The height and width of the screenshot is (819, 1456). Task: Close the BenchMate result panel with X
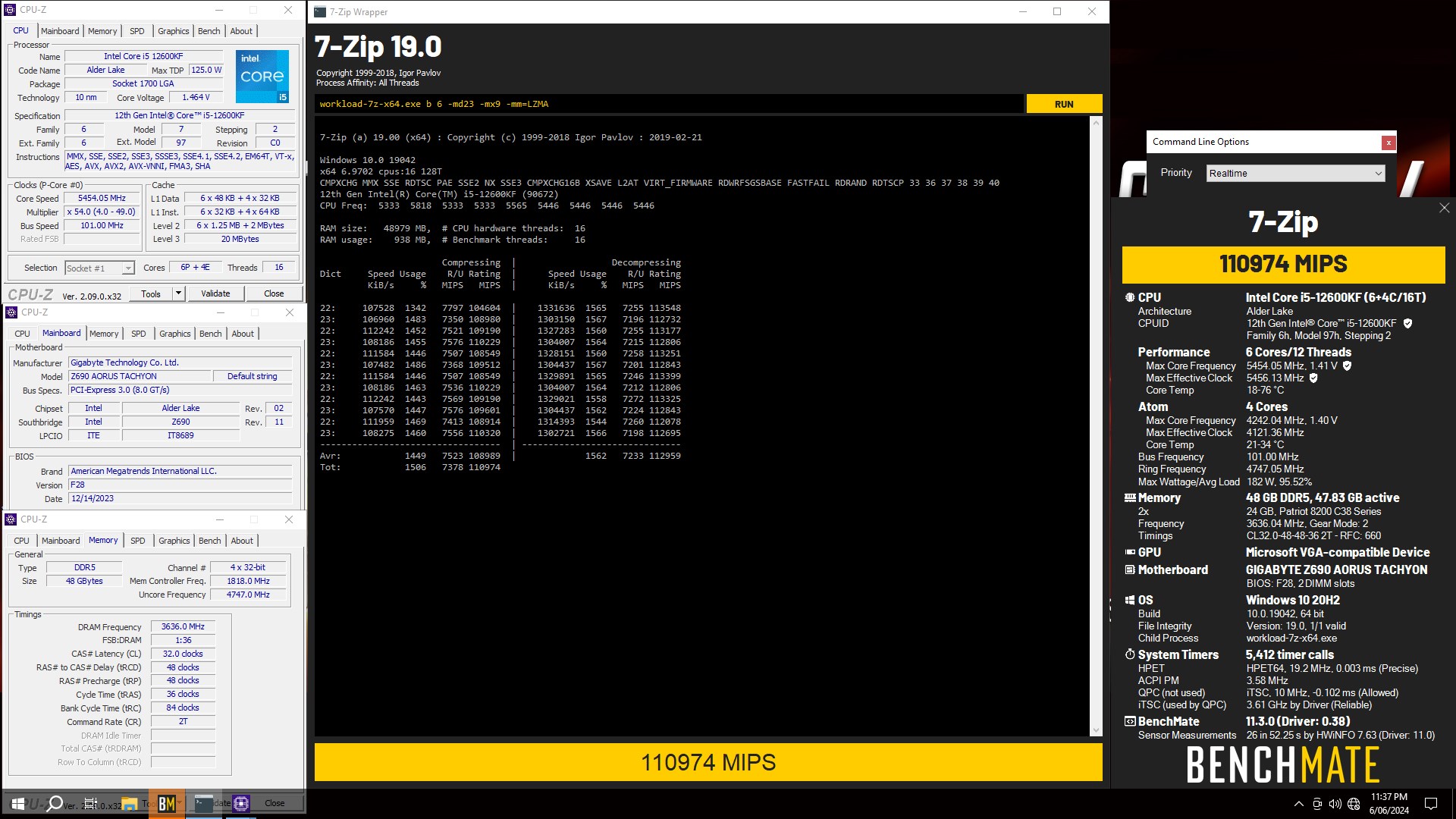(x=1444, y=208)
